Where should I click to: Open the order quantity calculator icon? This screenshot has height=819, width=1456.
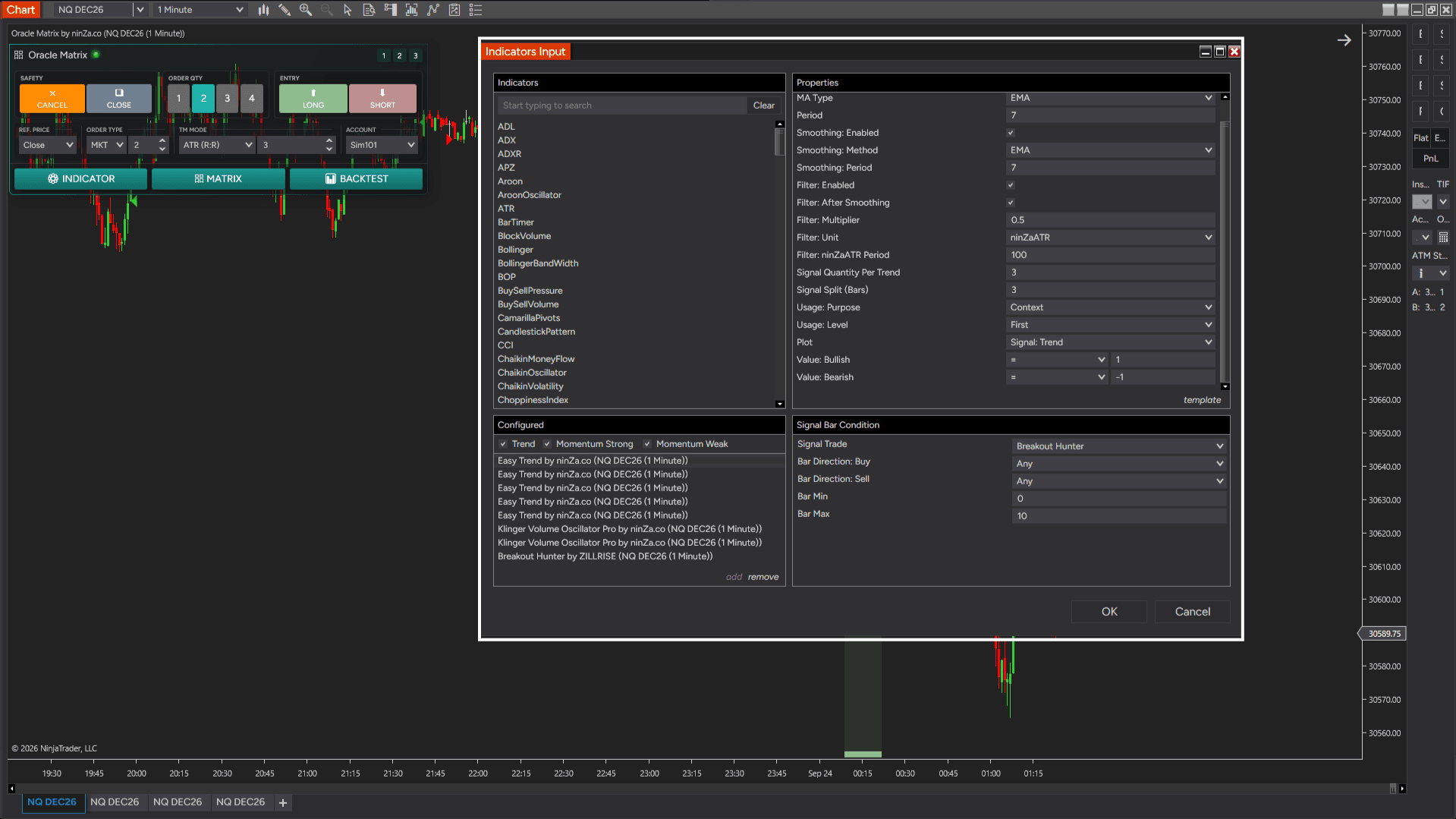coord(1443,238)
